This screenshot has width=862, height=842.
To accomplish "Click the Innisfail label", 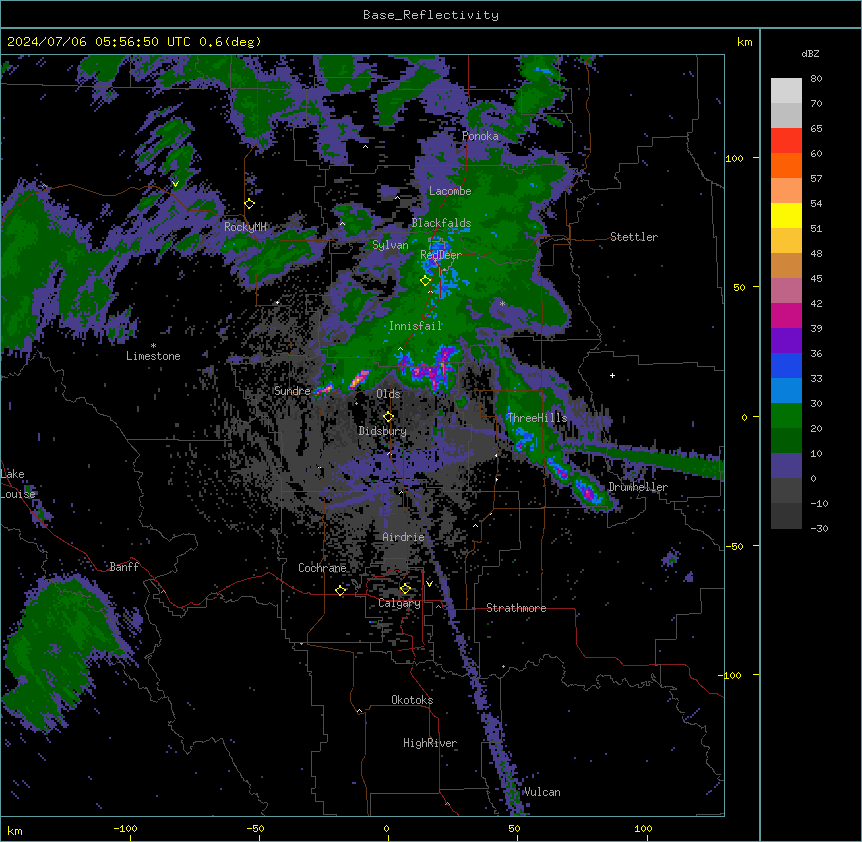I will pos(416,326).
